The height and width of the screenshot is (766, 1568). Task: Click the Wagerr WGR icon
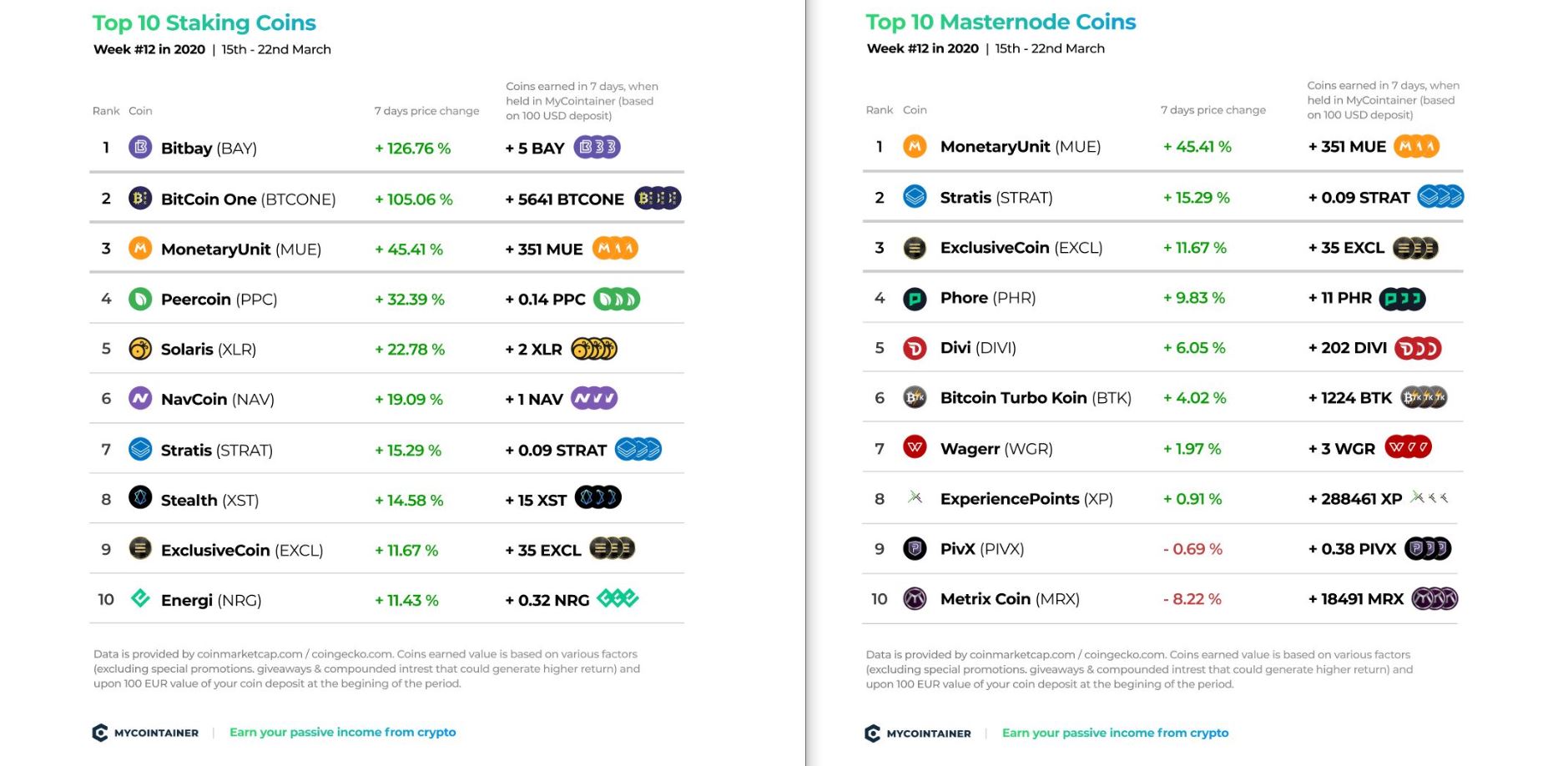coord(915,447)
